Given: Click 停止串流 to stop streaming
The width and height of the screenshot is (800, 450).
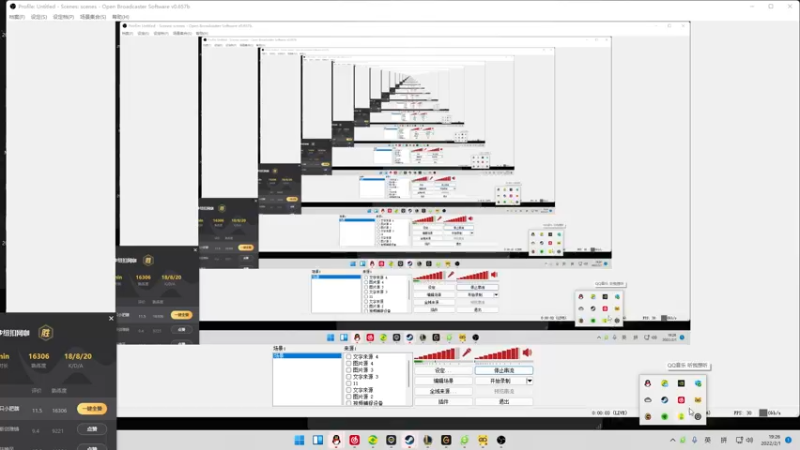Looking at the screenshot, I should [x=504, y=370].
